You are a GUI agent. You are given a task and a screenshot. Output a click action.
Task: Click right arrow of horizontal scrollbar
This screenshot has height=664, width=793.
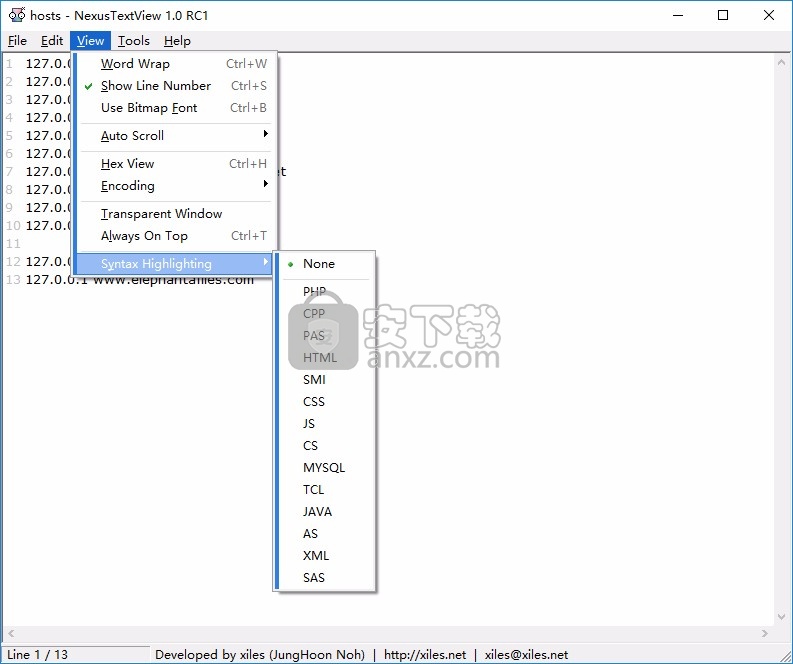coord(765,633)
